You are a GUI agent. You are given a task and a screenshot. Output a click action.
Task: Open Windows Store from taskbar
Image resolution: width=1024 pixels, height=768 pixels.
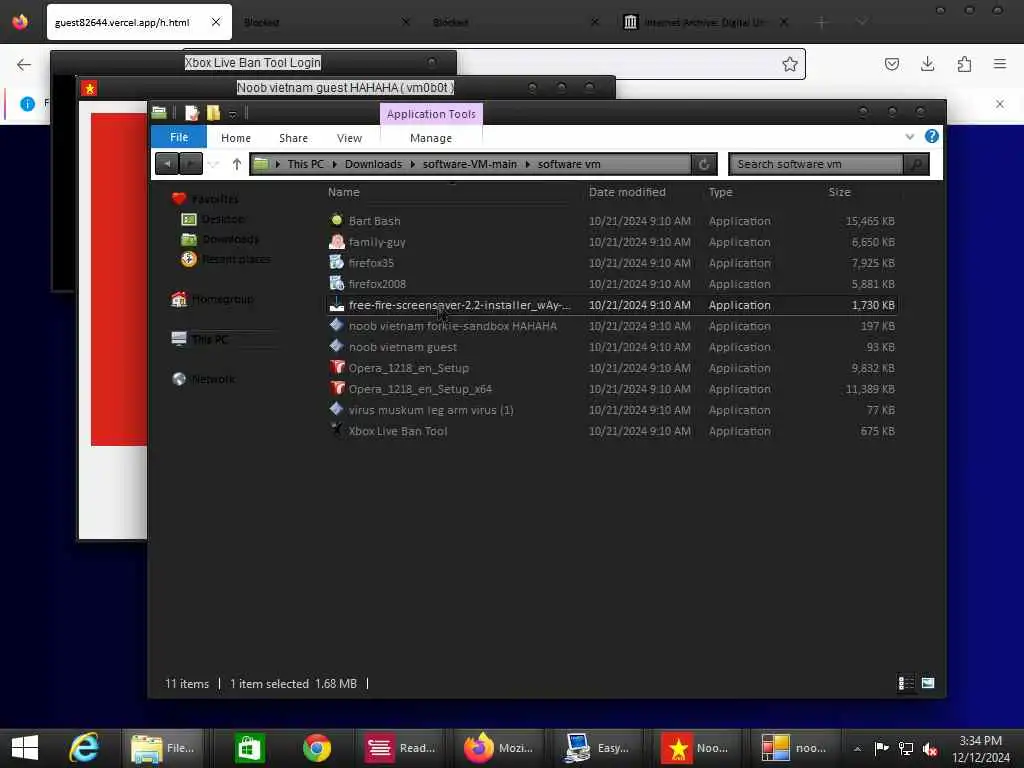249,748
